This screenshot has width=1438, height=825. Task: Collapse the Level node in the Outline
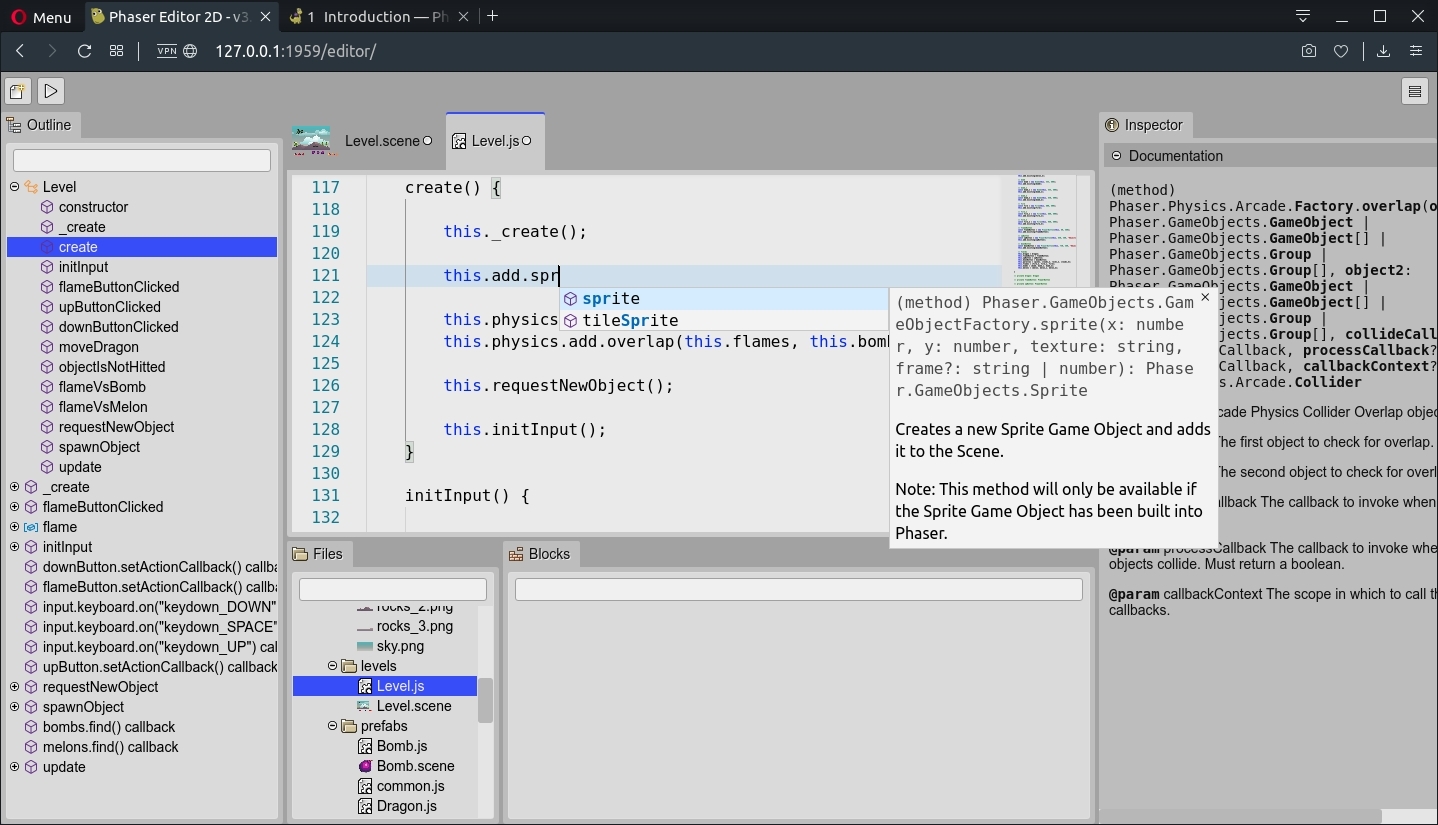[x=13, y=186]
